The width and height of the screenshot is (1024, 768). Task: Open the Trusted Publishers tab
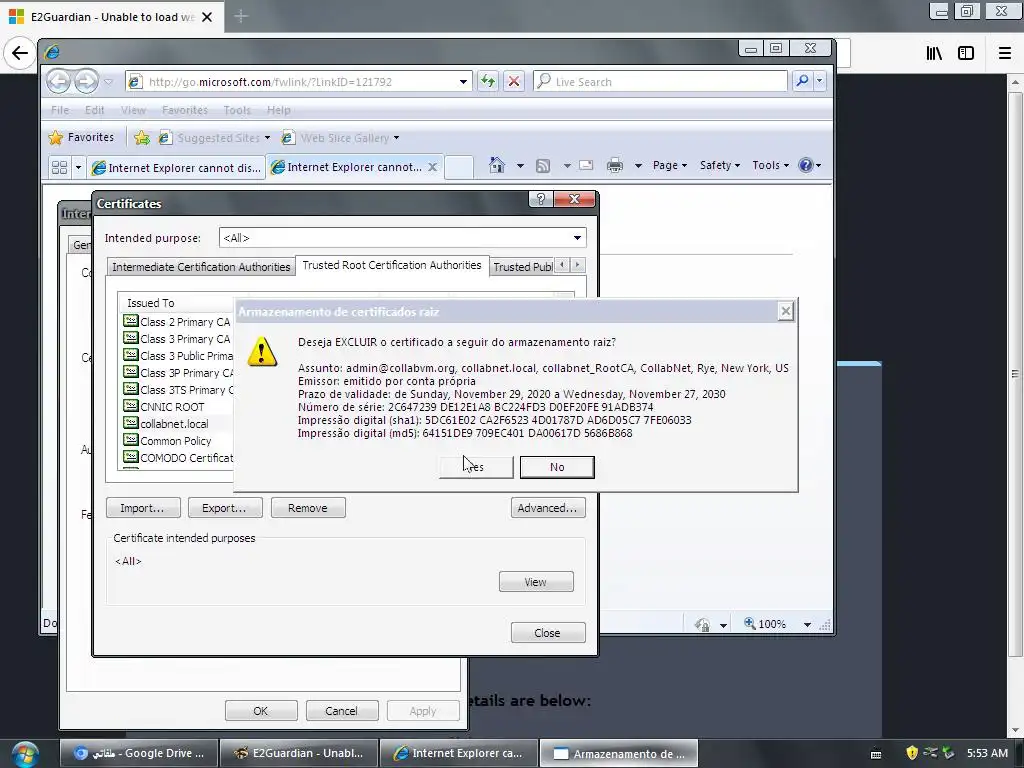point(522,266)
